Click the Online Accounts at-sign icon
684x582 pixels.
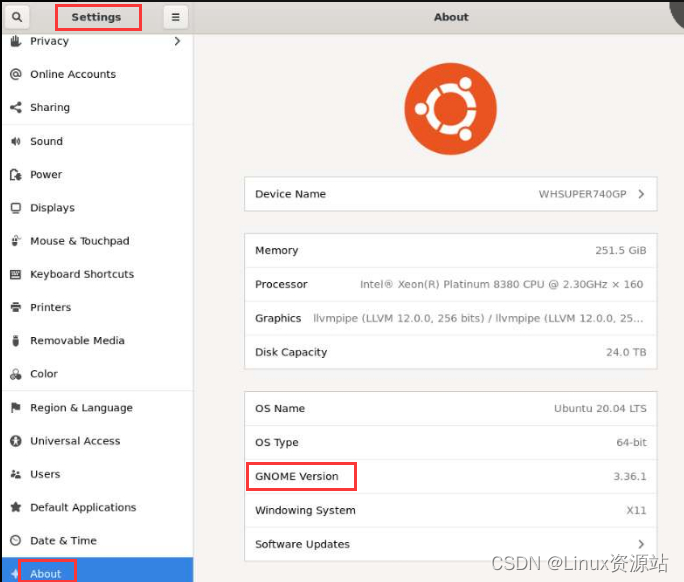pyautogui.click(x=16, y=74)
